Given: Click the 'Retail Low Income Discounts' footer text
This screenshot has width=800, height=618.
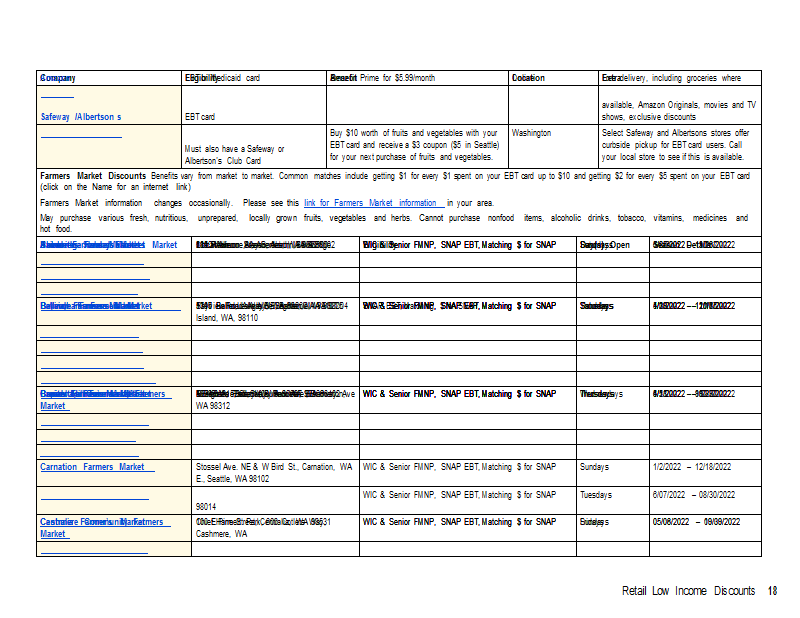Looking at the screenshot, I should point(688,591).
